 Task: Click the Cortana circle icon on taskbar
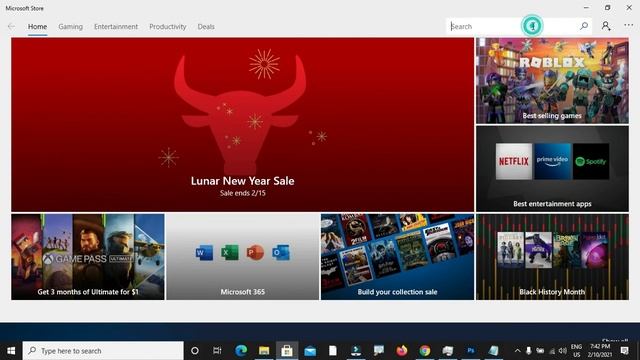[195, 351]
